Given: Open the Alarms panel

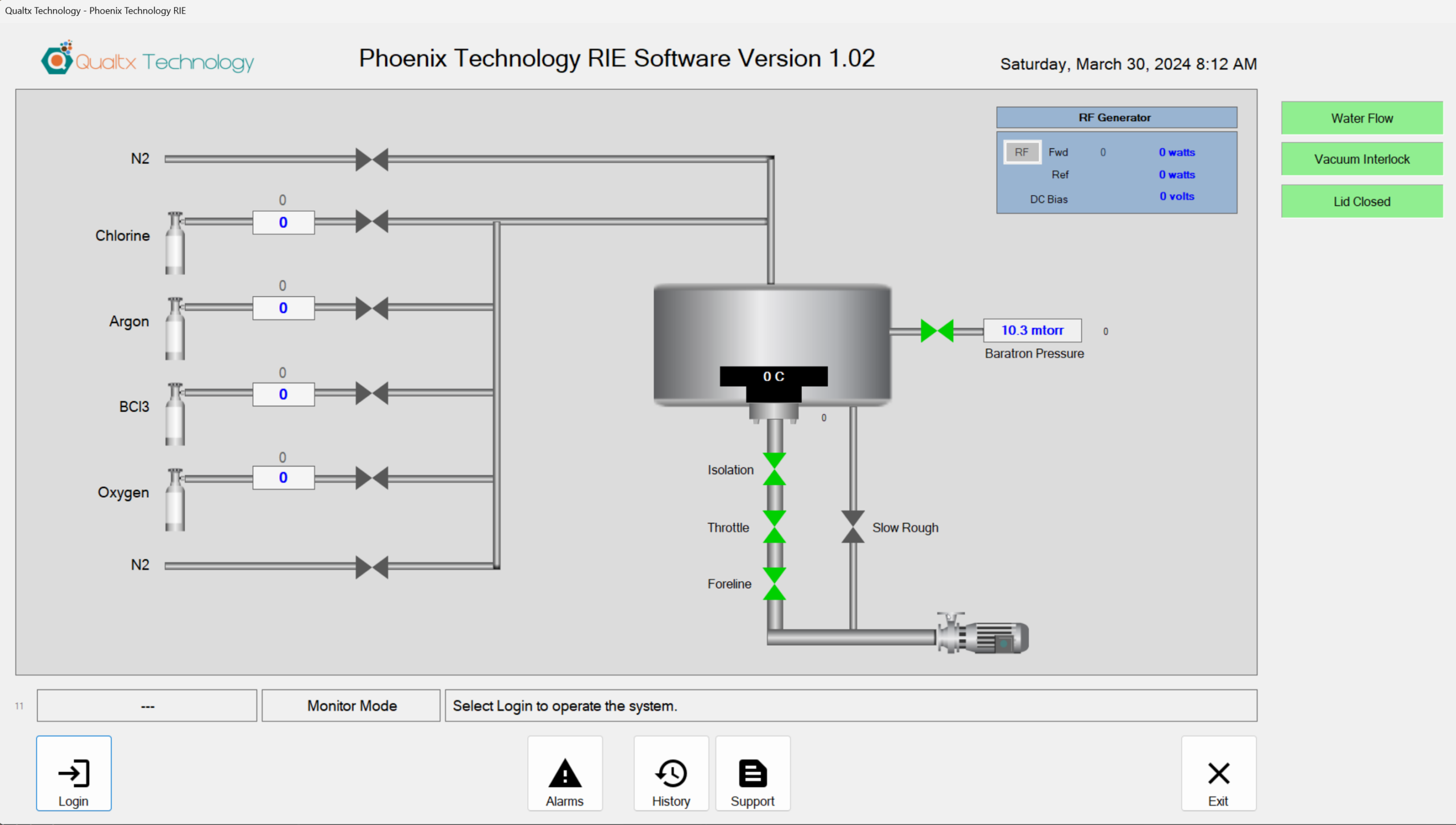Looking at the screenshot, I should [565, 773].
